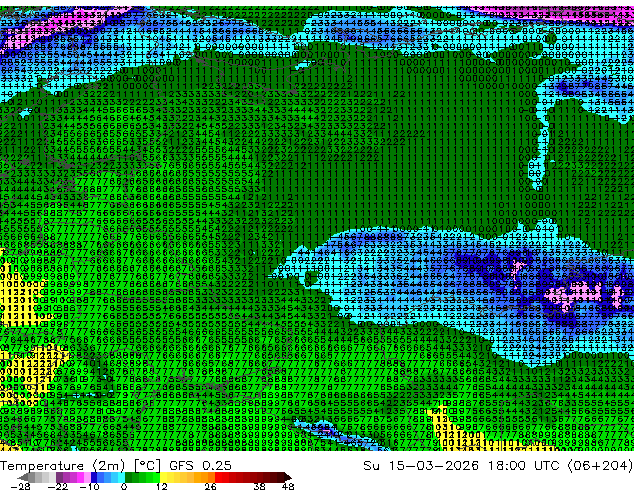Click the "Su 15-03-2026 18:00 UTC (06+204)" timestamp
634x490 pixels.
tap(498, 466)
